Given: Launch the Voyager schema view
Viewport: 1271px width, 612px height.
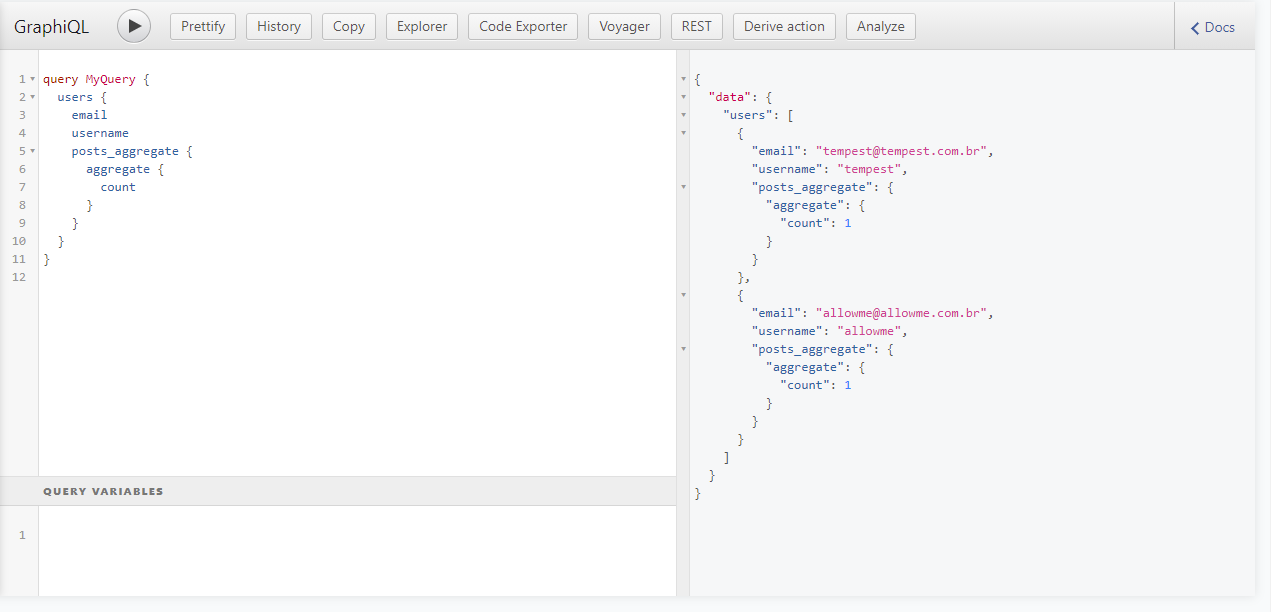Looking at the screenshot, I should pos(624,26).
